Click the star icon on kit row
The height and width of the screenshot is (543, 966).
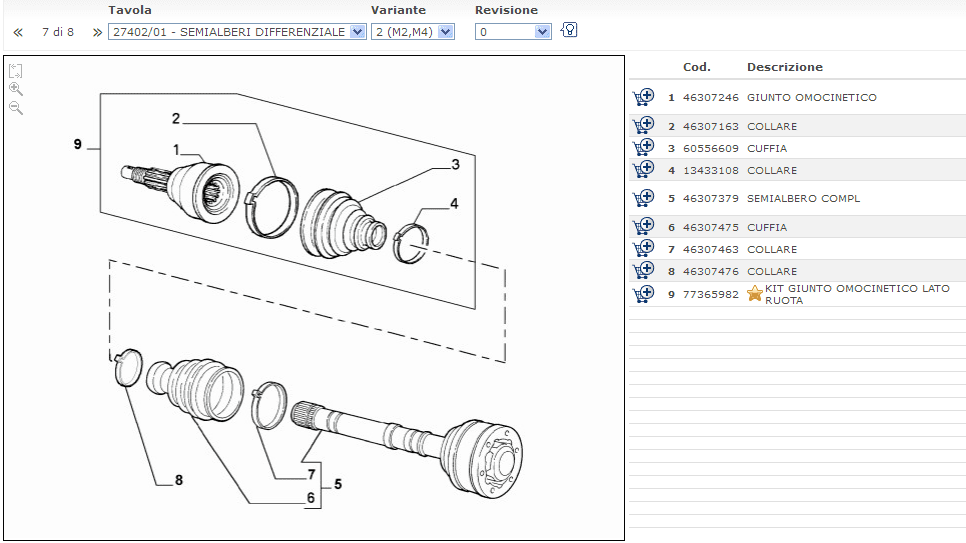755,293
